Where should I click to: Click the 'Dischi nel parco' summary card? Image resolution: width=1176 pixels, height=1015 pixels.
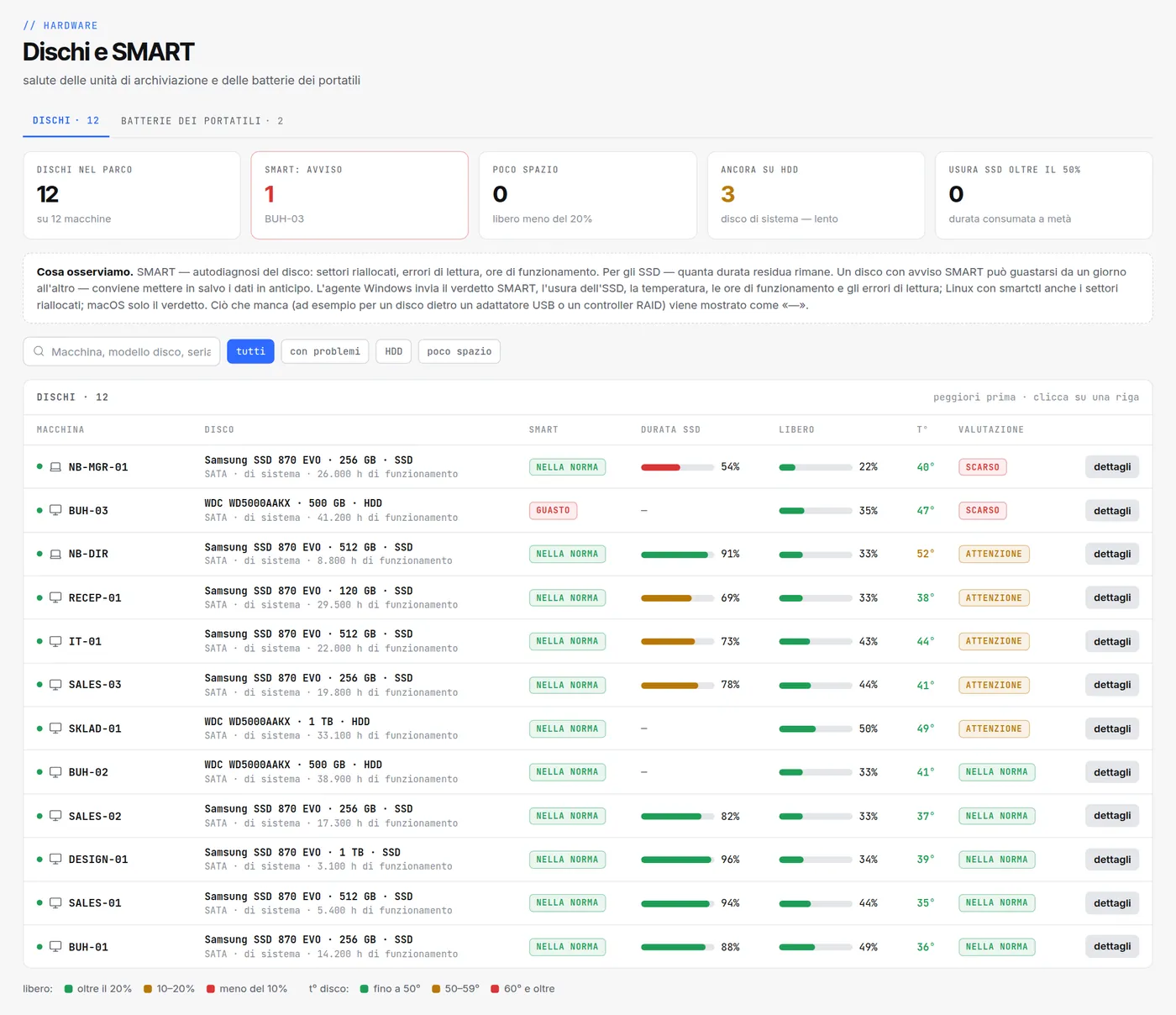[132, 195]
